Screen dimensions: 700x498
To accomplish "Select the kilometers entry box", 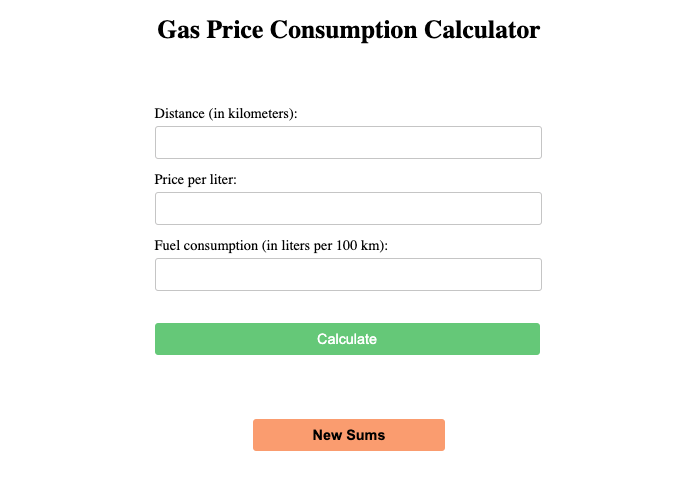I will pos(348,142).
